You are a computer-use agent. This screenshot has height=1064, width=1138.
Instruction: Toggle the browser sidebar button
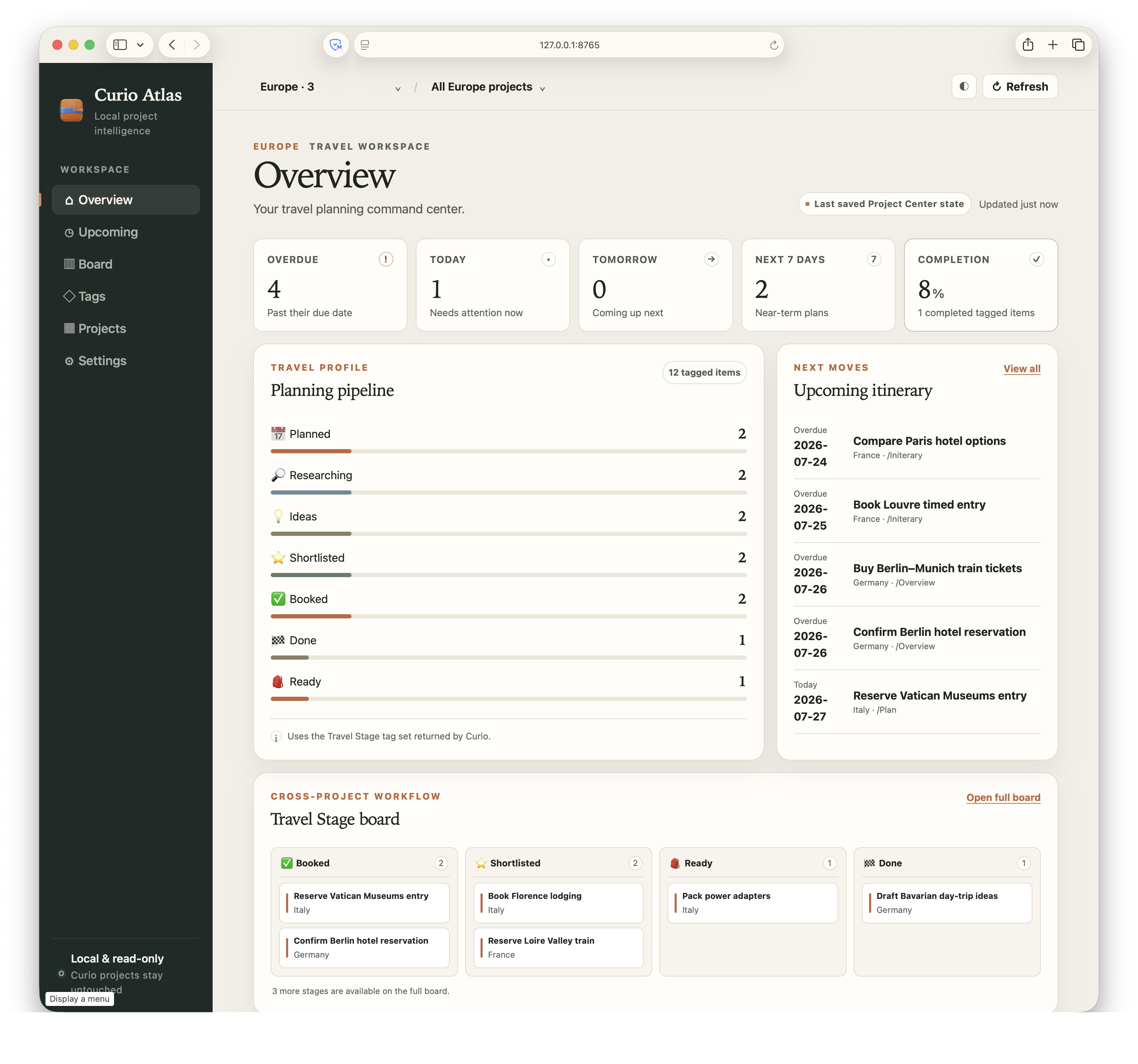coord(120,45)
